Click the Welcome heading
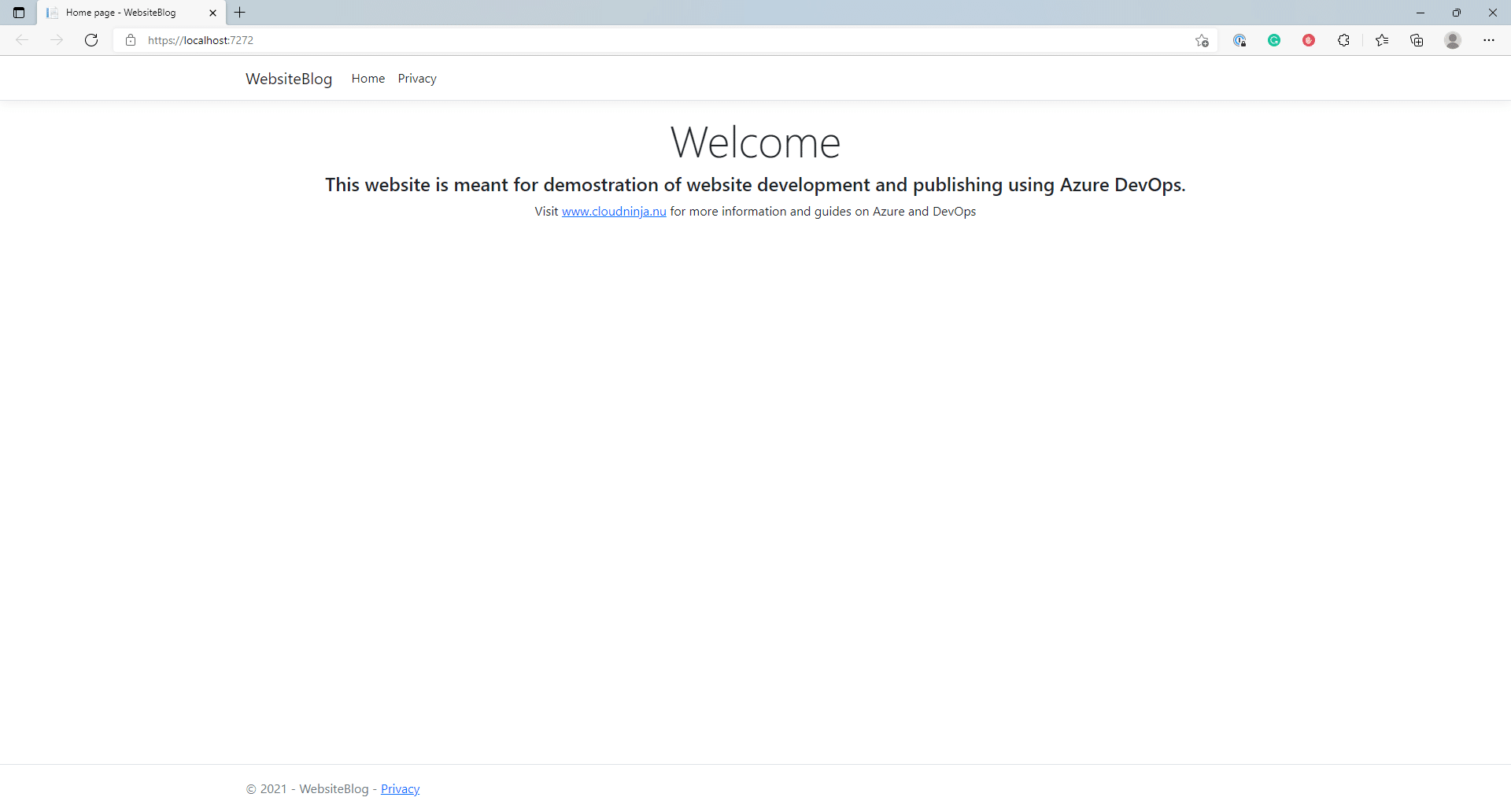Image resolution: width=1511 pixels, height=812 pixels. click(x=755, y=142)
